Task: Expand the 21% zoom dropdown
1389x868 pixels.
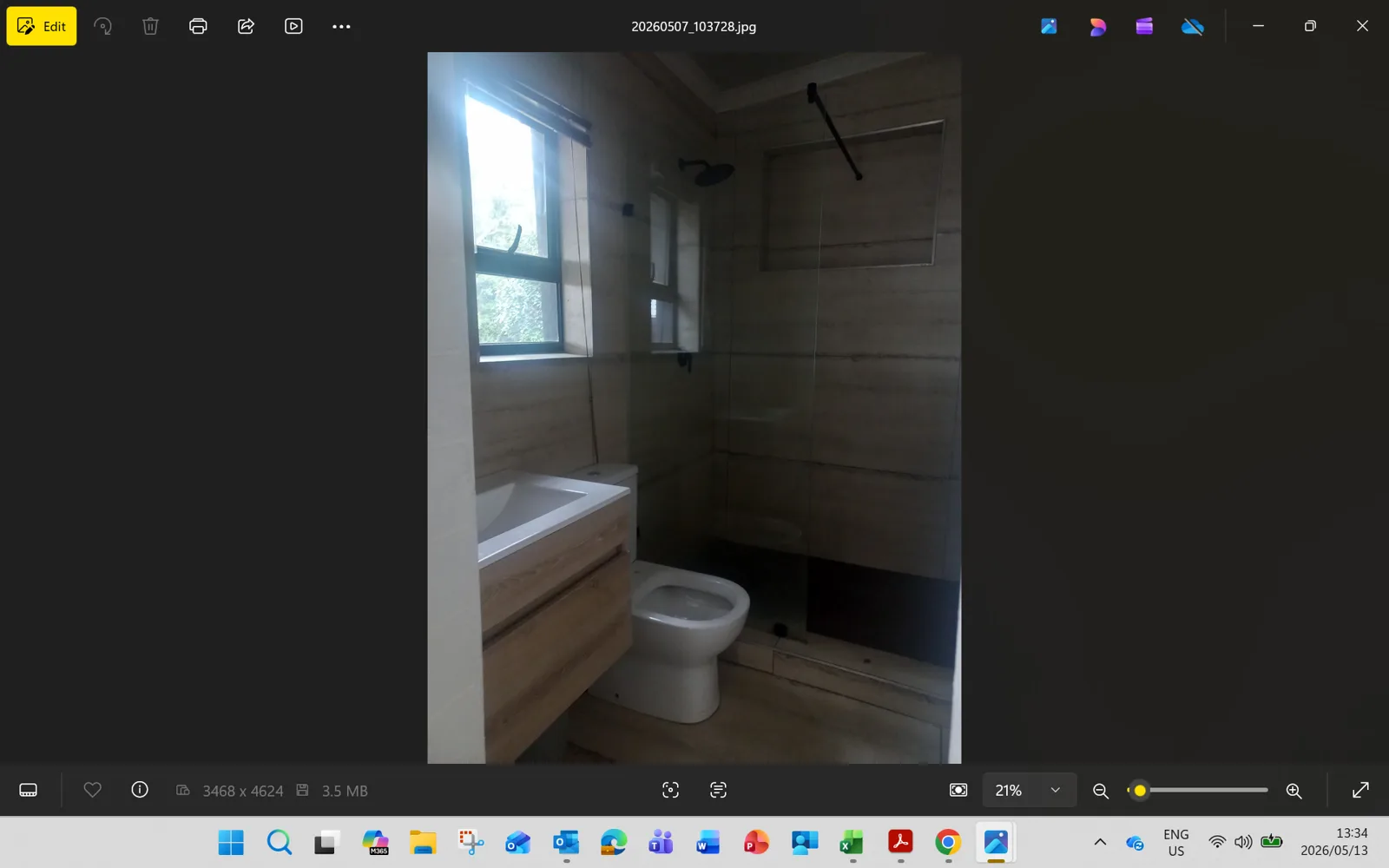Action: pos(1030,790)
